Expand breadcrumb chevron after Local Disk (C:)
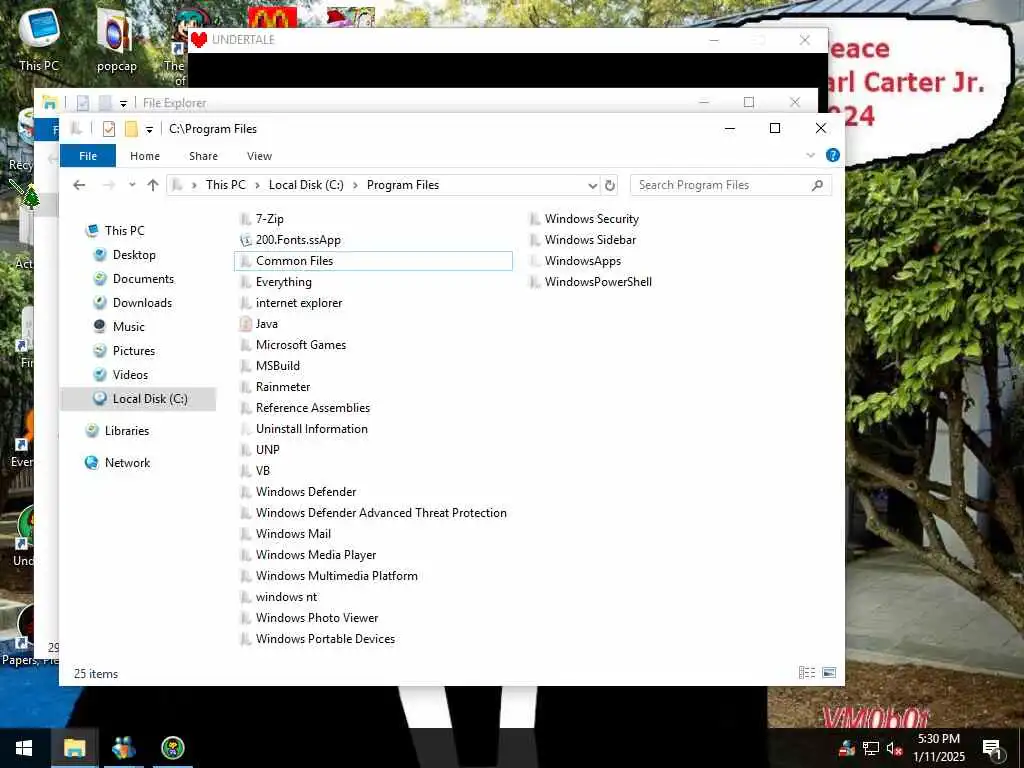 (355, 185)
